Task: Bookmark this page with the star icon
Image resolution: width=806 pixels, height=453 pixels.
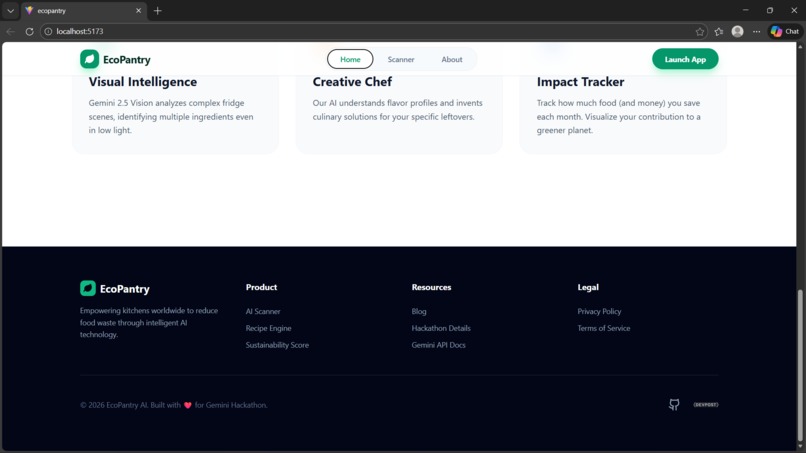Action: tap(700, 31)
